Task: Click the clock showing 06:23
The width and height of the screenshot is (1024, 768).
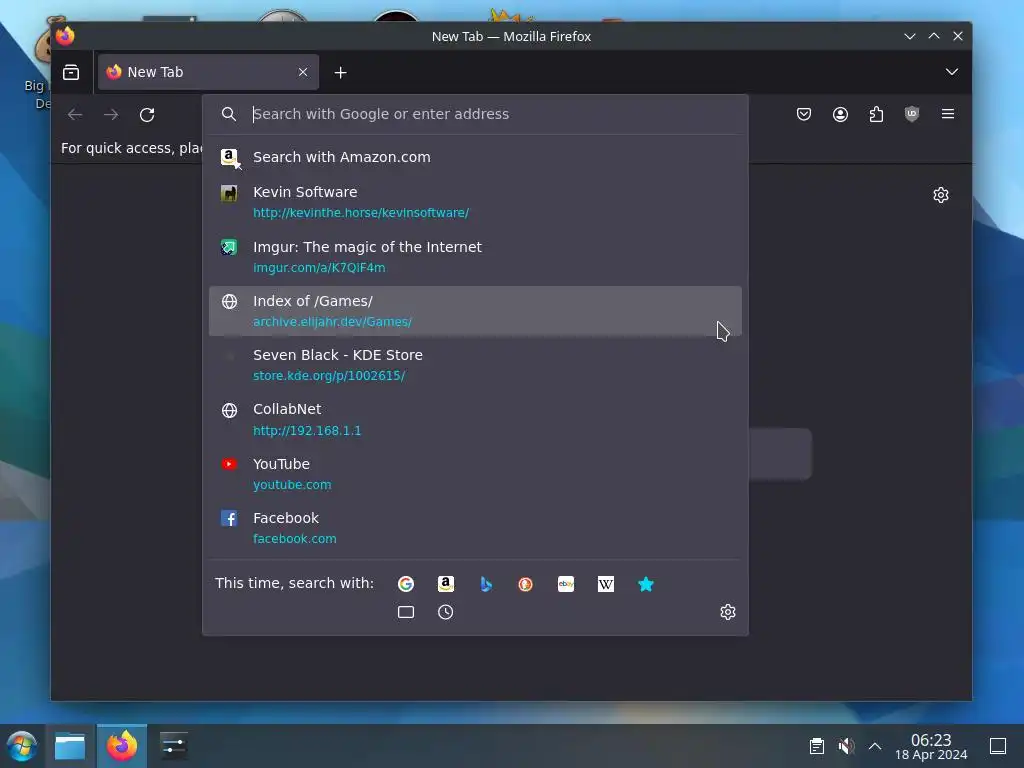Action: coord(931,746)
